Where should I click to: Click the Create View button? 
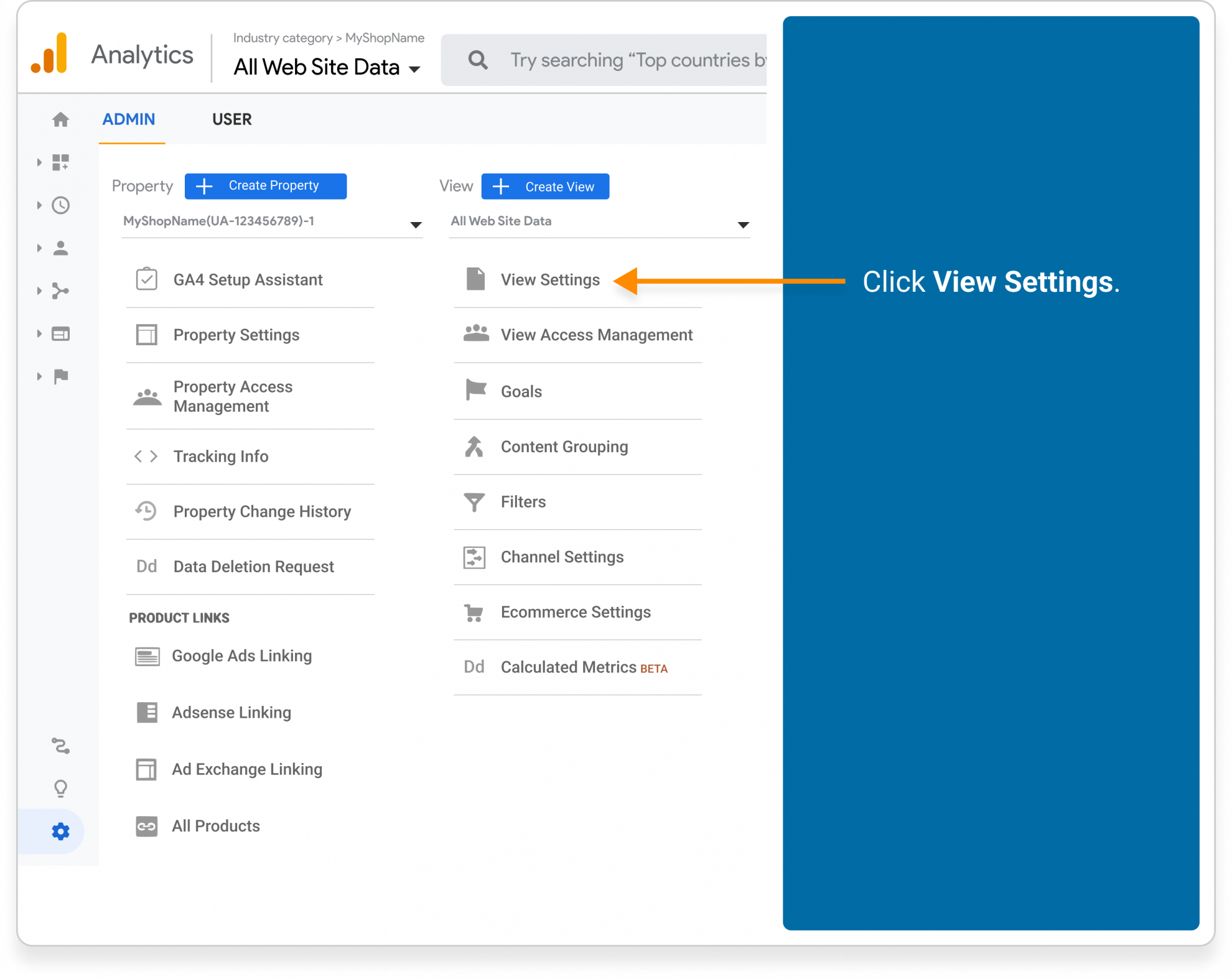coord(544,186)
